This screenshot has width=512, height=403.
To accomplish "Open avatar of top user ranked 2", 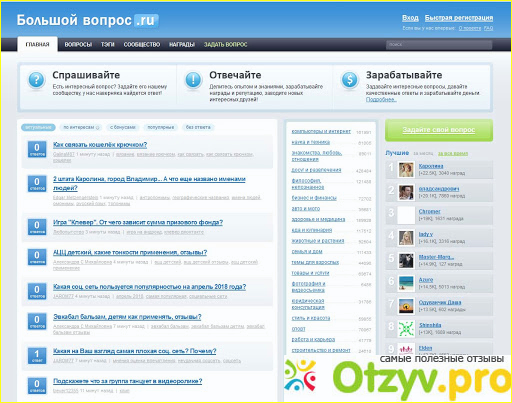I will [406, 192].
